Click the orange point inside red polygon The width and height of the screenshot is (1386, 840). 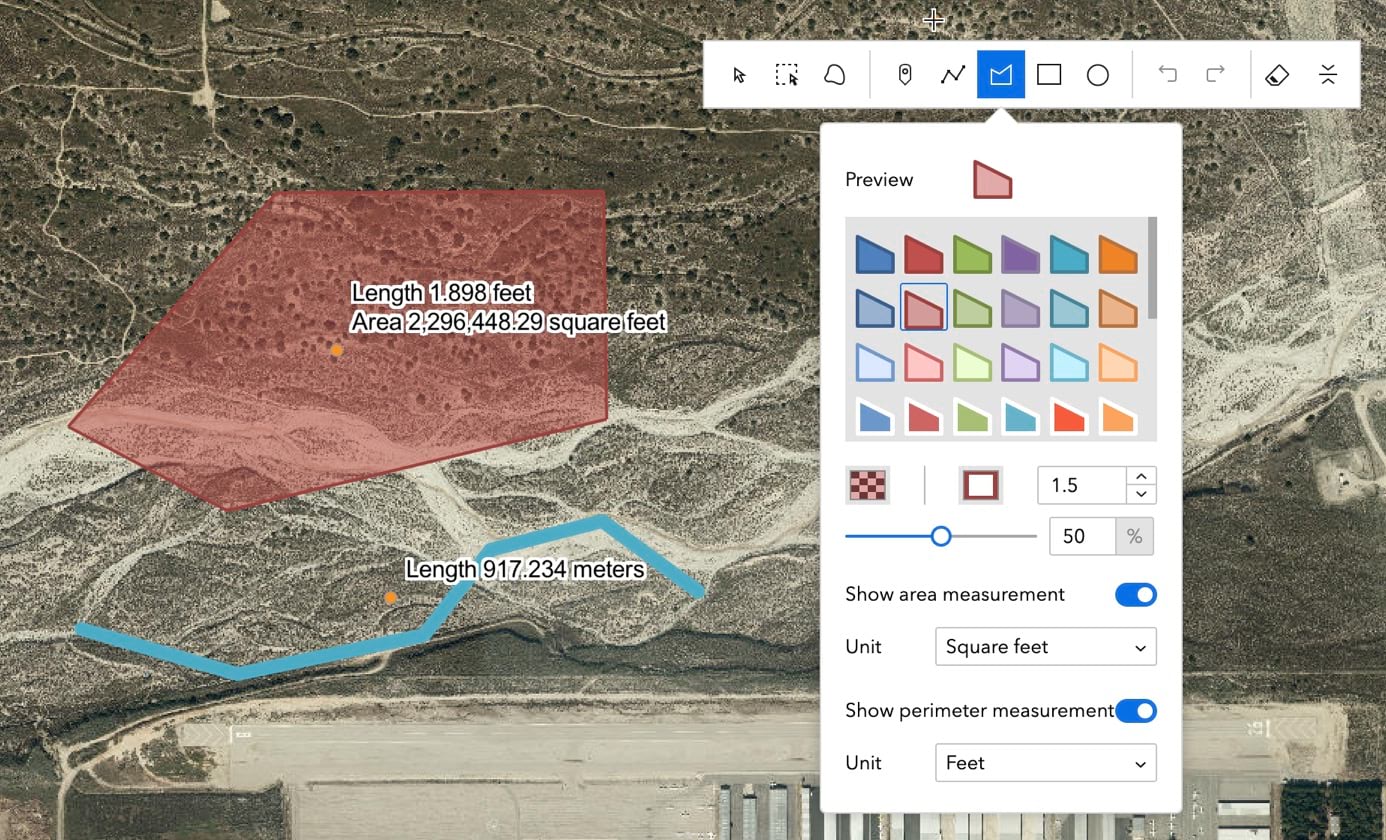click(337, 350)
